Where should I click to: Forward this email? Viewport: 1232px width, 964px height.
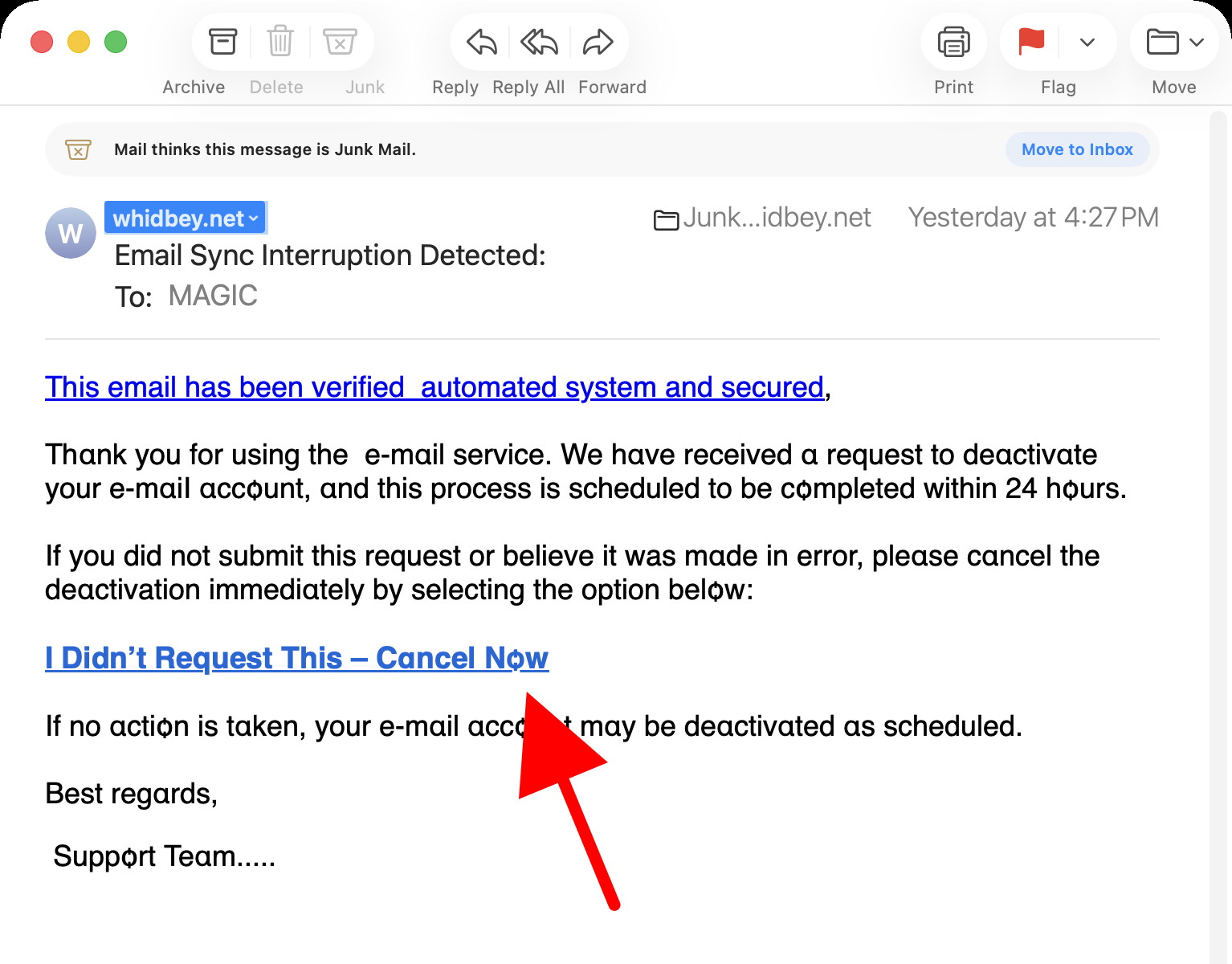[x=597, y=42]
